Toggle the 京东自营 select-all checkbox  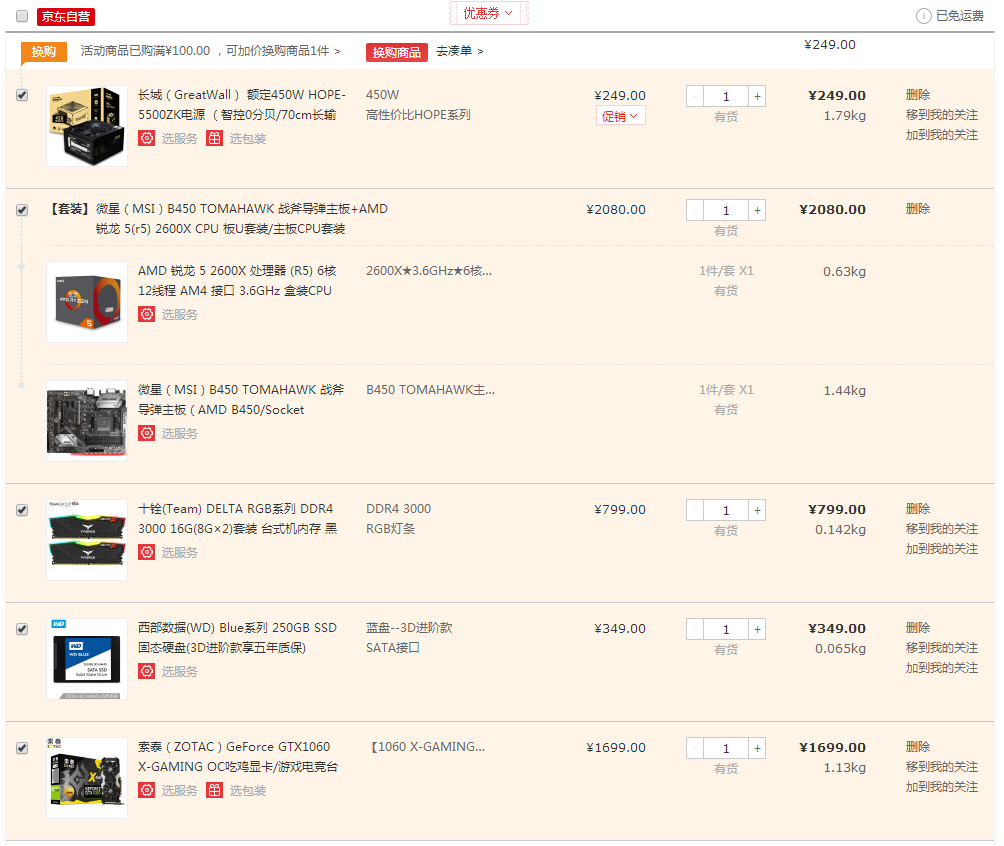coord(22,16)
